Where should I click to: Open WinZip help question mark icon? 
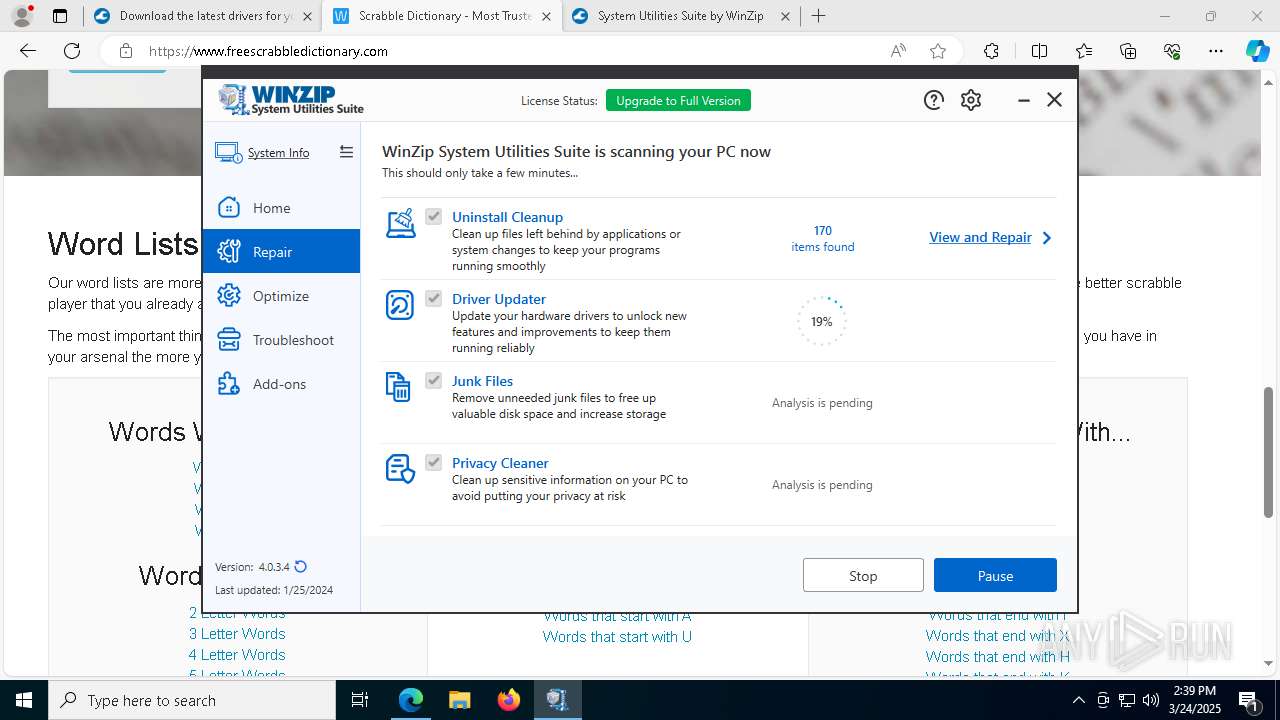pyautogui.click(x=933, y=100)
